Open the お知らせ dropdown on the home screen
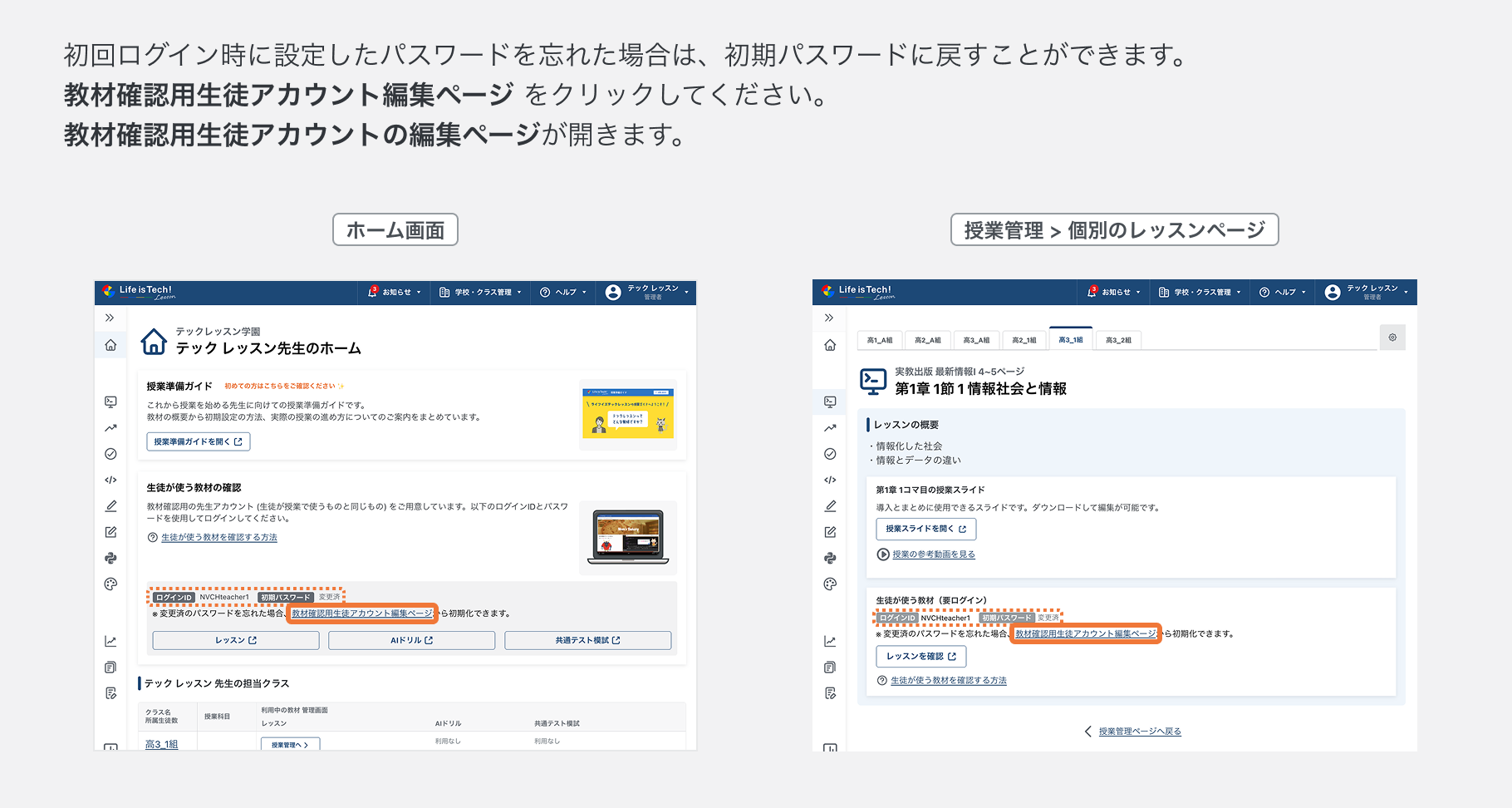Screen dimensions: 1512x808 pyautogui.click(x=395, y=292)
